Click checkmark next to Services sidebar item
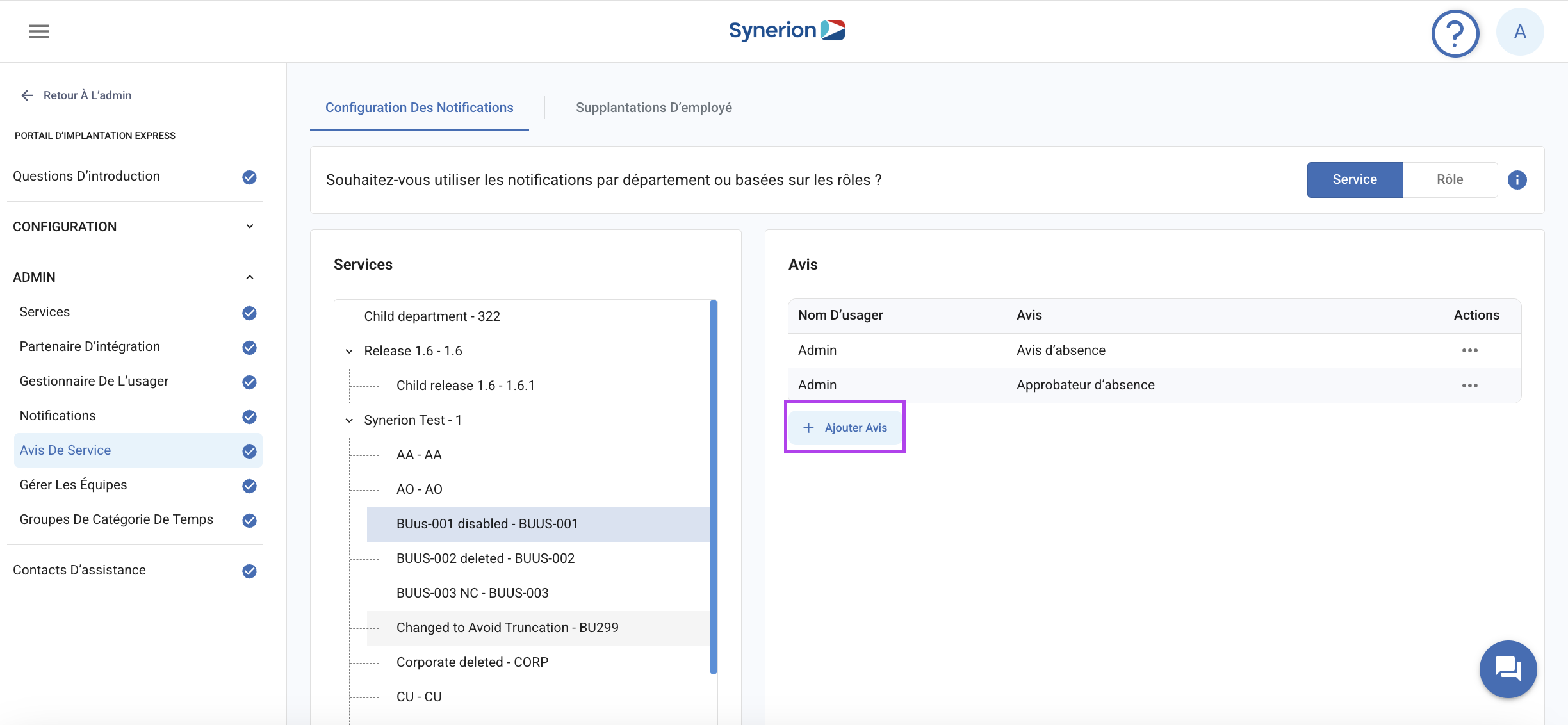 pyautogui.click(x=249, y=313)
